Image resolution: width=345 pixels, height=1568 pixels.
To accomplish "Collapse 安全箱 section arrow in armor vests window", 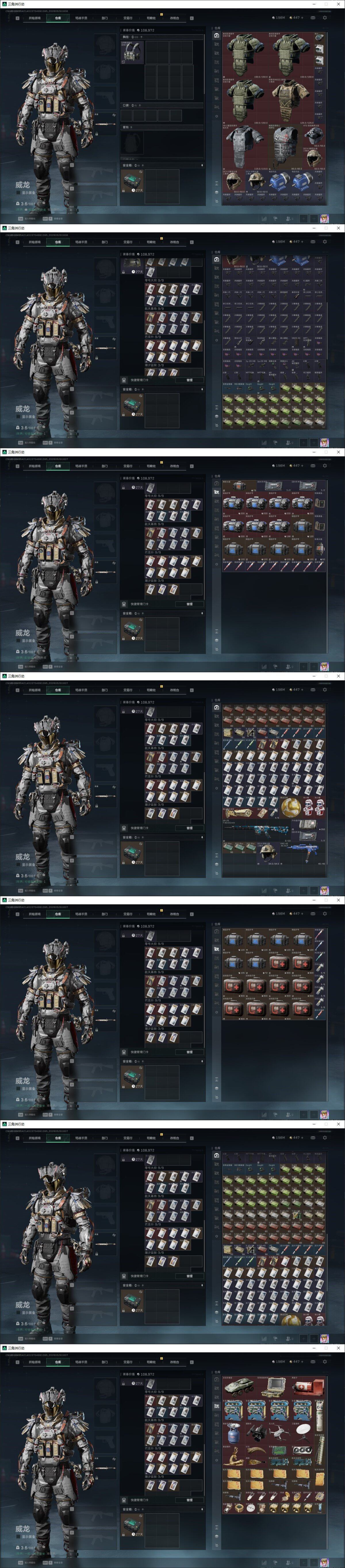I will 202,165.
